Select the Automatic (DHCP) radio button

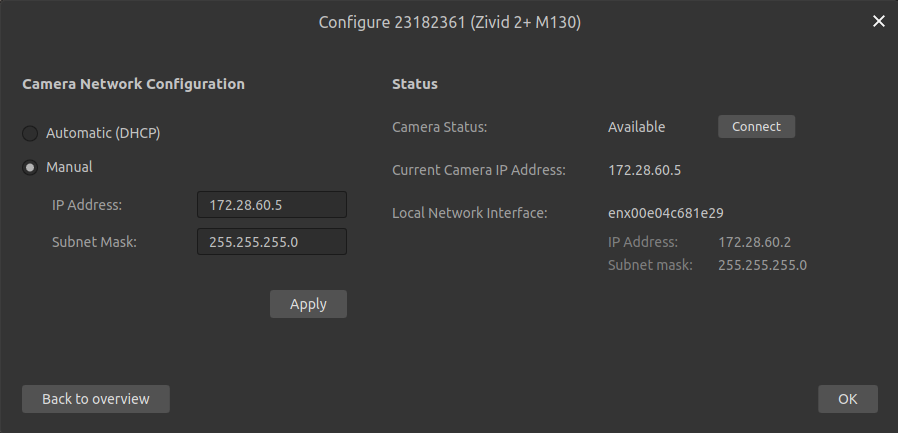click(x=30, y=133)
